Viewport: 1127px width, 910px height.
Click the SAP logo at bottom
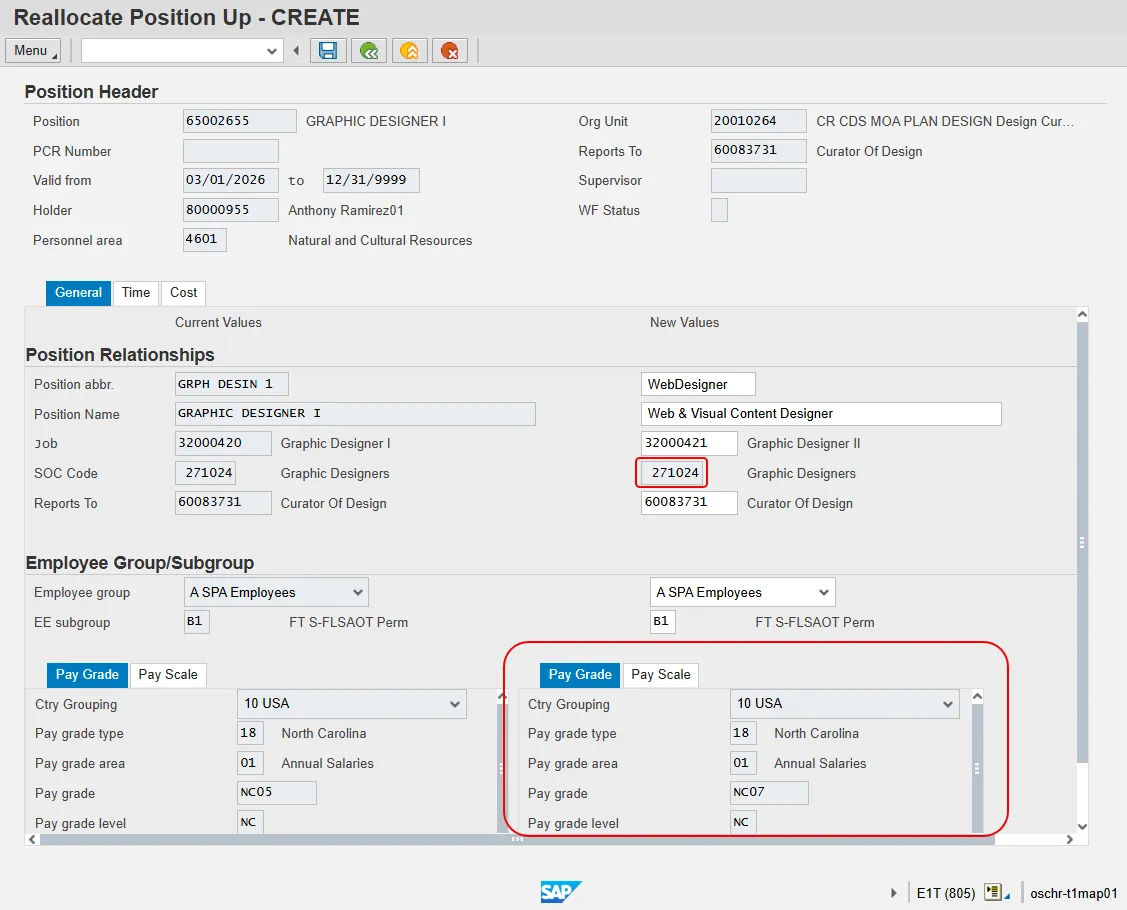click(x=560, y=892)
